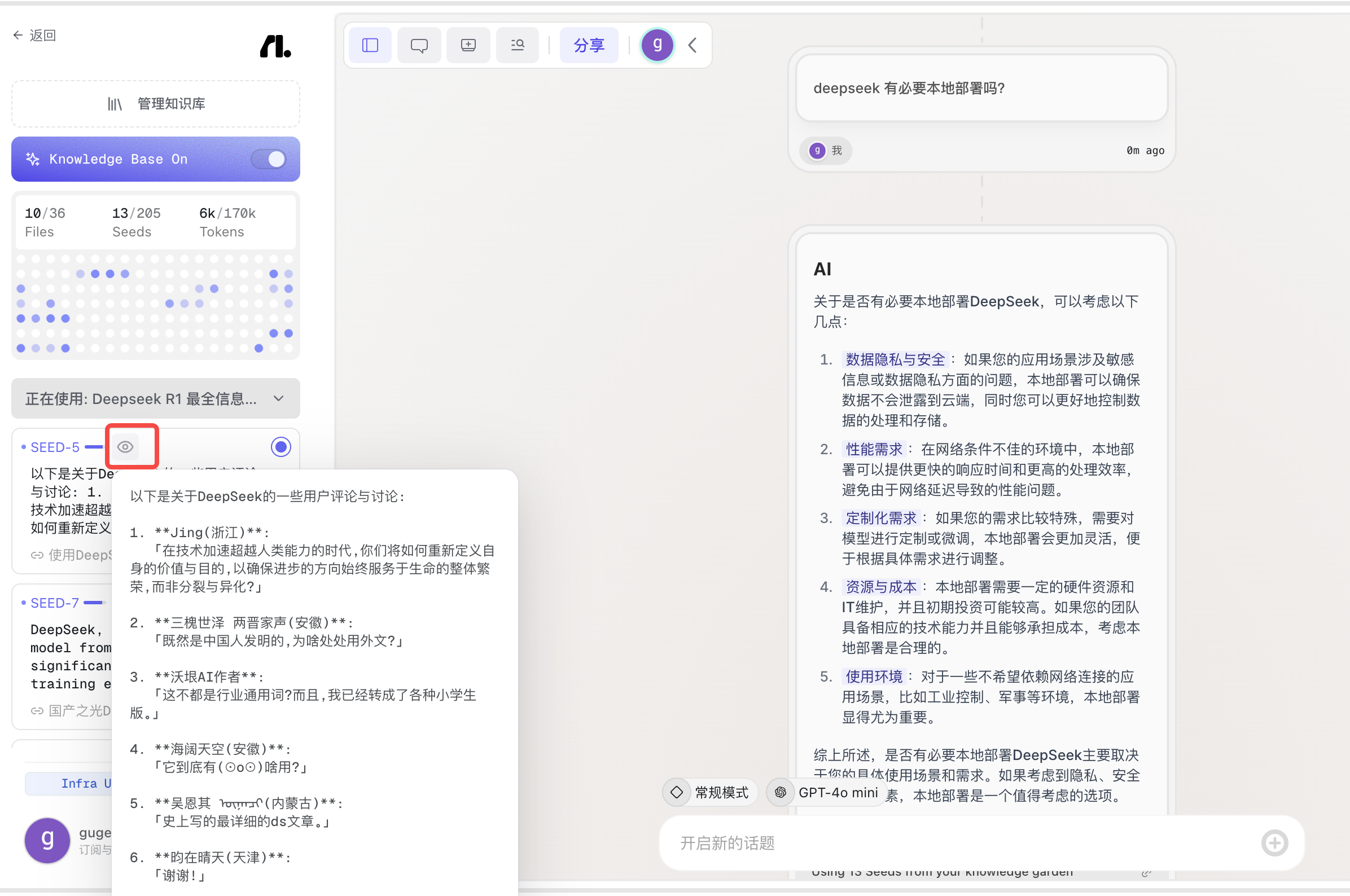1350x896 pixels.
Task: Open 管理知识库 knowledge base manager
Action: 155,103
